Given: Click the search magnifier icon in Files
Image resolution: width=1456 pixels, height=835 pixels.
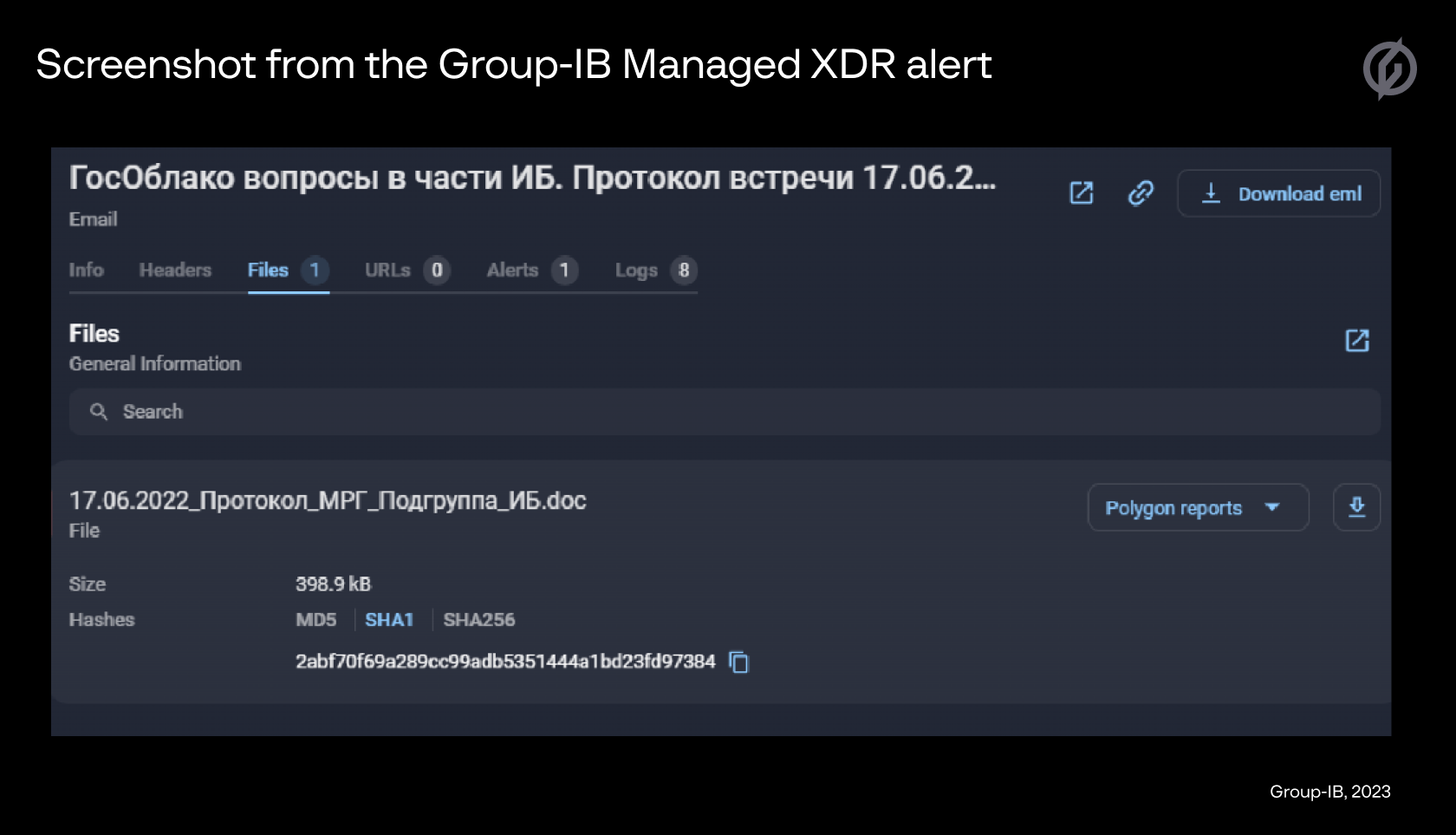Looking at the screenshot, I should point(98,412).
